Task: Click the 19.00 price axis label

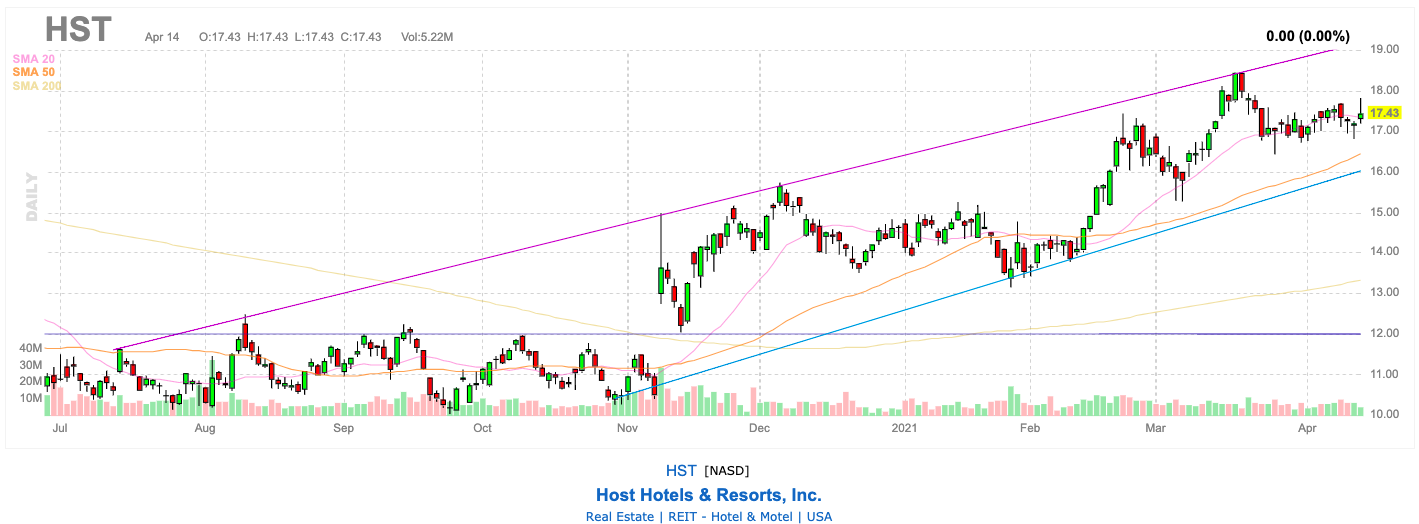Action: click(1384, 49)
